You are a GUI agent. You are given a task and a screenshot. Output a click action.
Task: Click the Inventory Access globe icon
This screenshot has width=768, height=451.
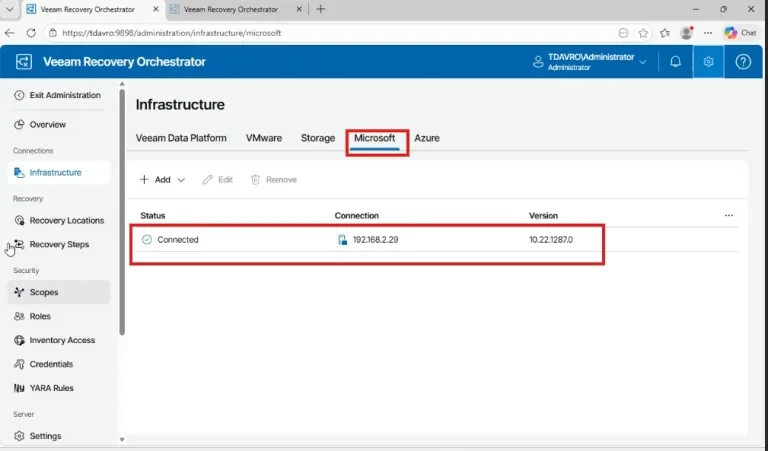tap(19, 340)
